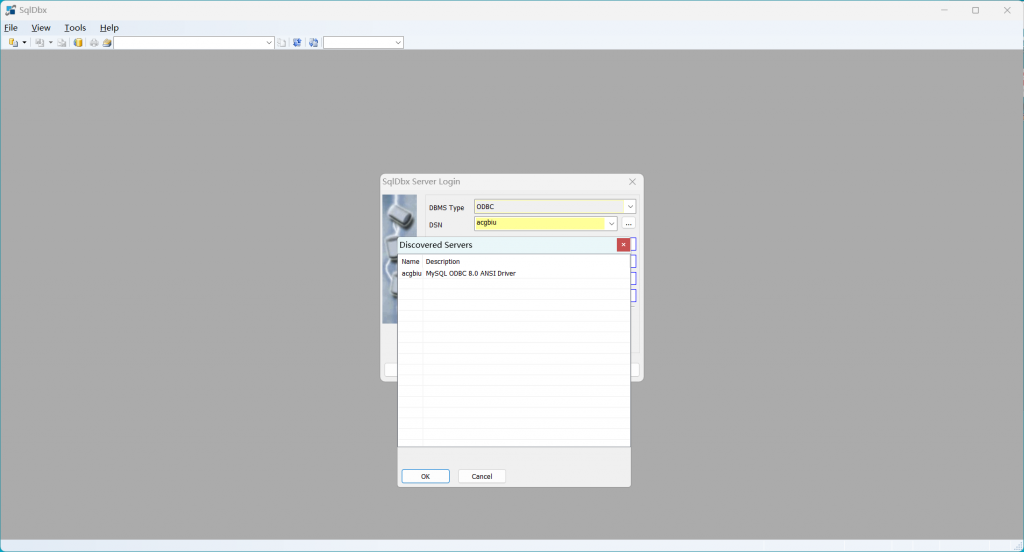Click the MySQL ODBC 8.0 ANSI Driver description
Viewport: 1024px width, 552px height.
pos(471,273)
